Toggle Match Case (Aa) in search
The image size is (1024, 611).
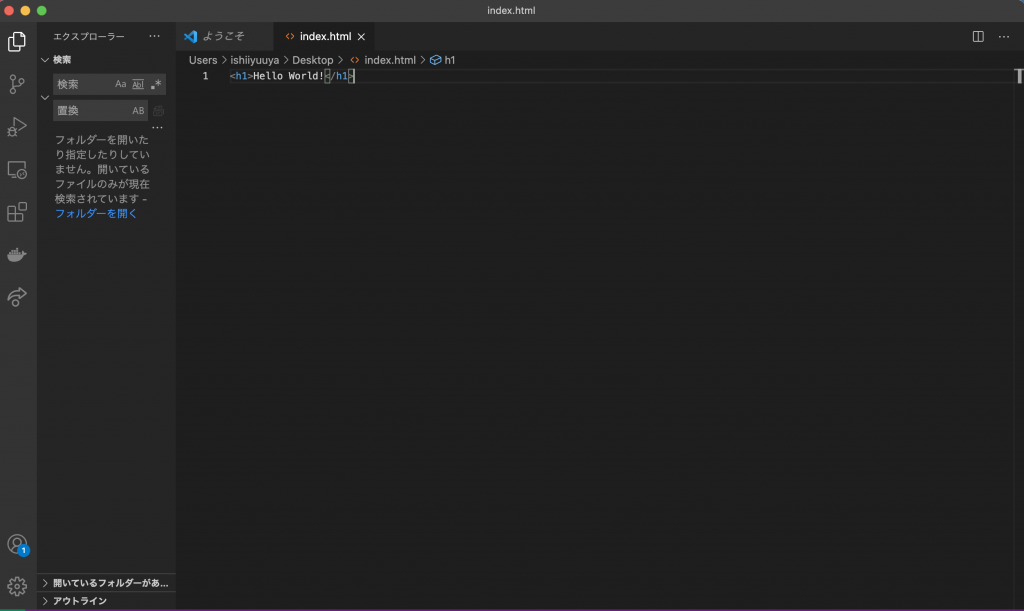(x=121, y=85)
